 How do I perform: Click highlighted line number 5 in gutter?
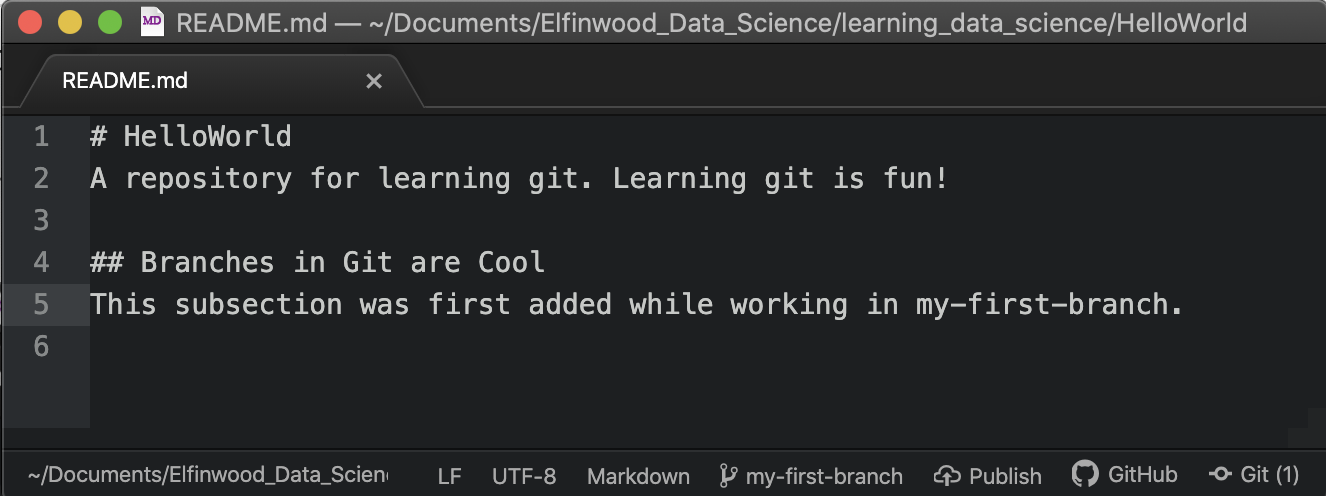pos(41,304)
